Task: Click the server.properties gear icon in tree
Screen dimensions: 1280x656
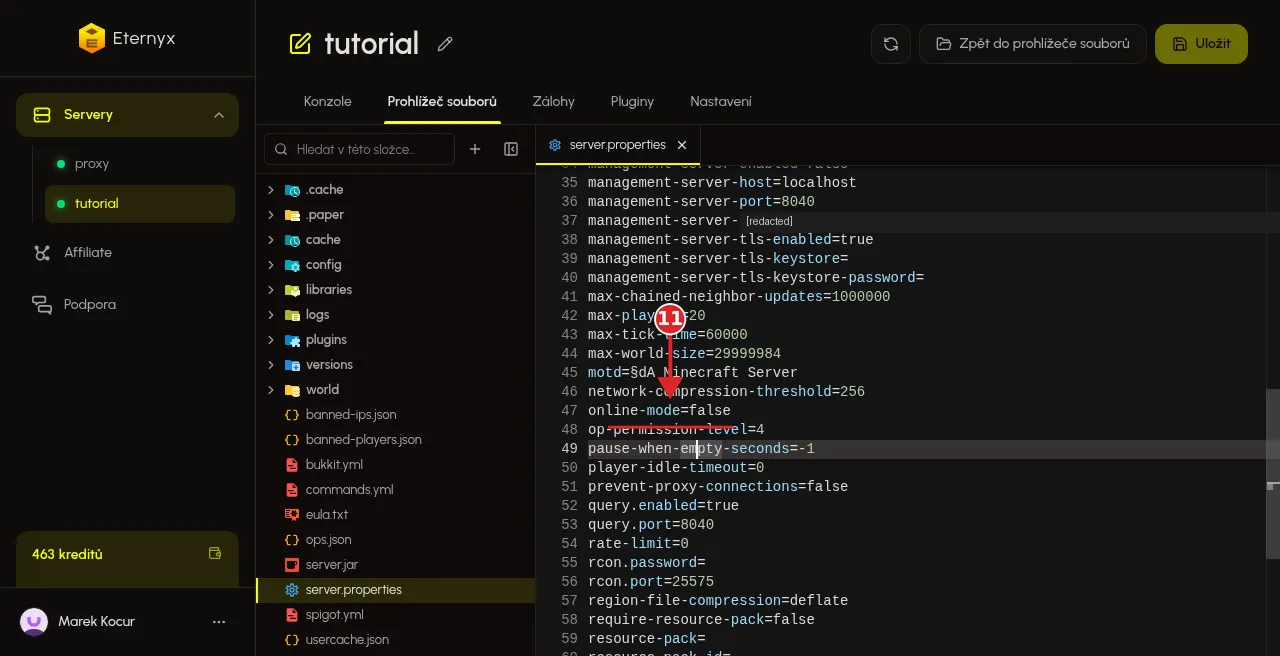Action: click(292, 590)
